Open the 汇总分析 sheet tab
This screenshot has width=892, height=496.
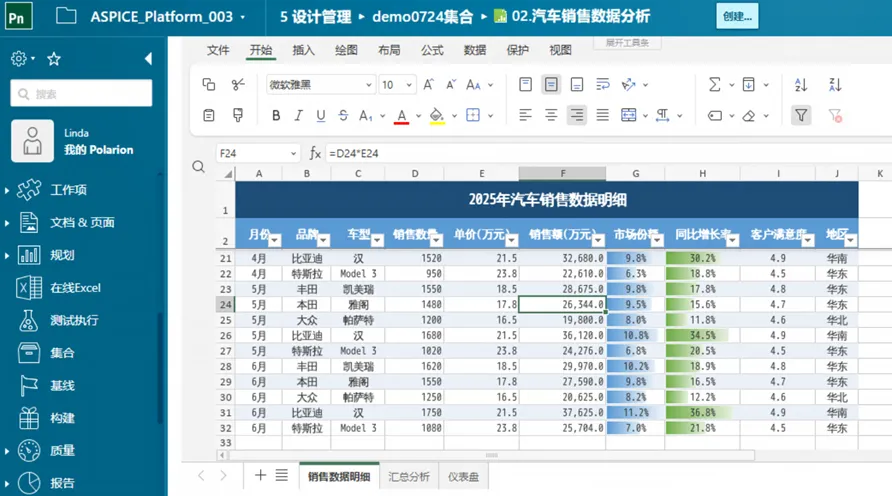[x=409, y=477]
